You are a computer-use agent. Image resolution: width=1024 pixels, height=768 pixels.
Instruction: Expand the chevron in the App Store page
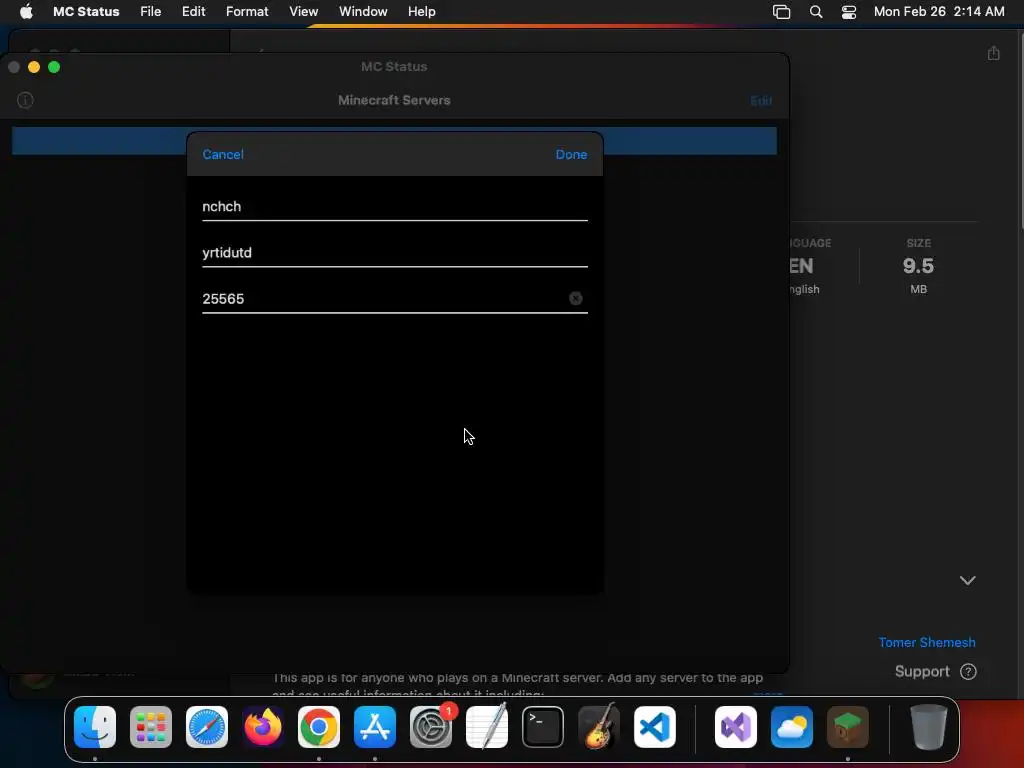(967, 581)
